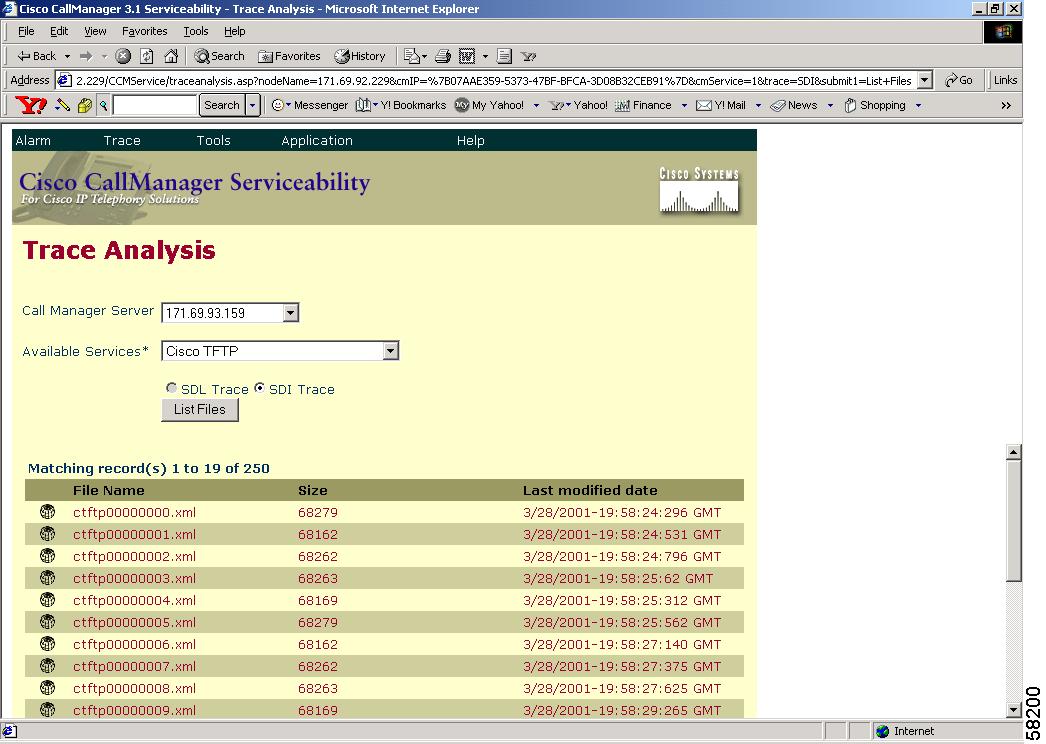Click the Internet zone status bar indicator
This screenshot has width=1046, height=744.
(x=905, y=731)
